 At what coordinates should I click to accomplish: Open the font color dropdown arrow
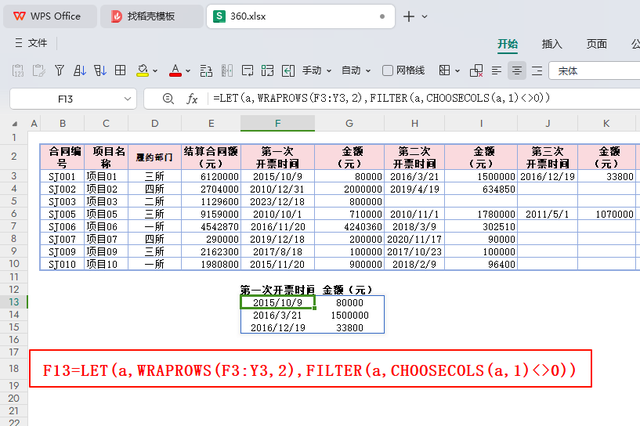click(188, 71)
